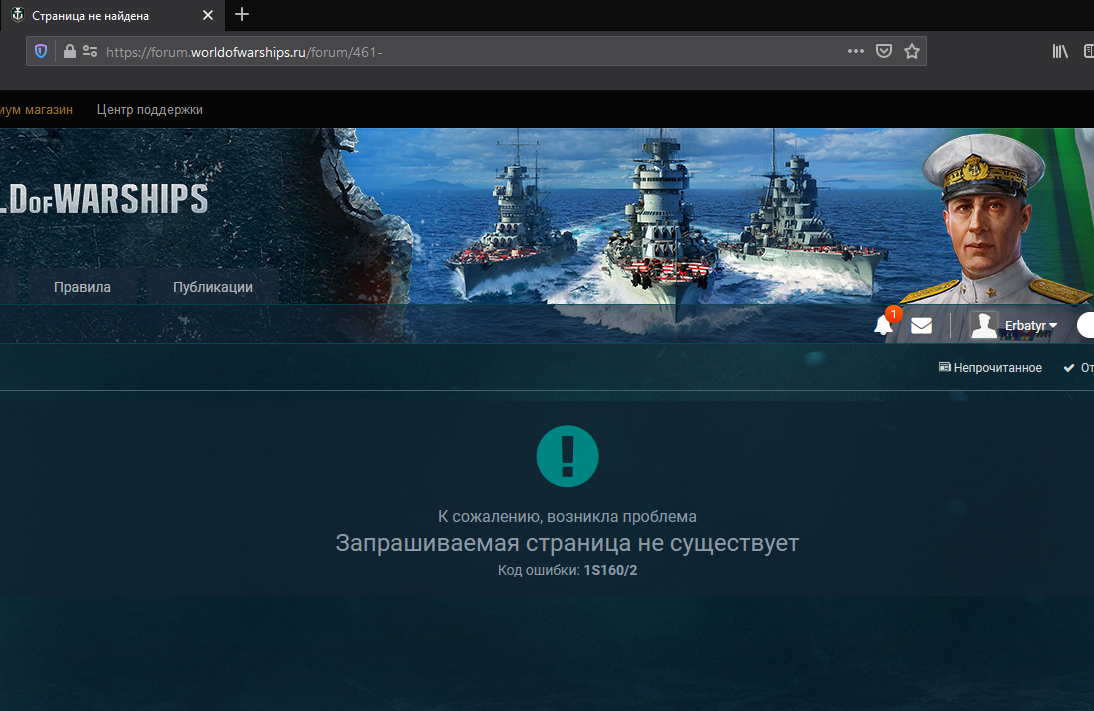1094x711 pixels.
Task: Click 'К сожалению, возникла проблема' text
Action: [567, 516]
